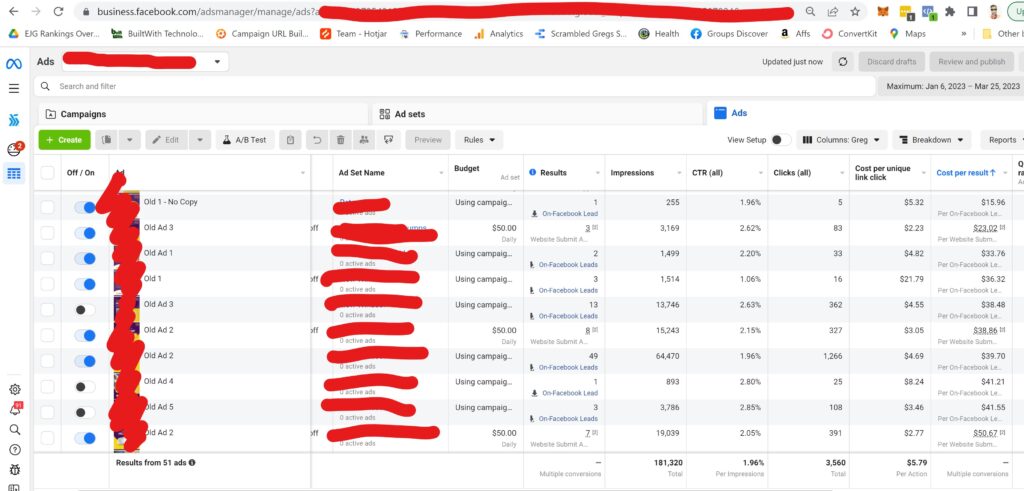Viewport: 1024px width, 491px height.
Task: Click the sidebar search magnifier icon
Action: [x=14, y=430]
